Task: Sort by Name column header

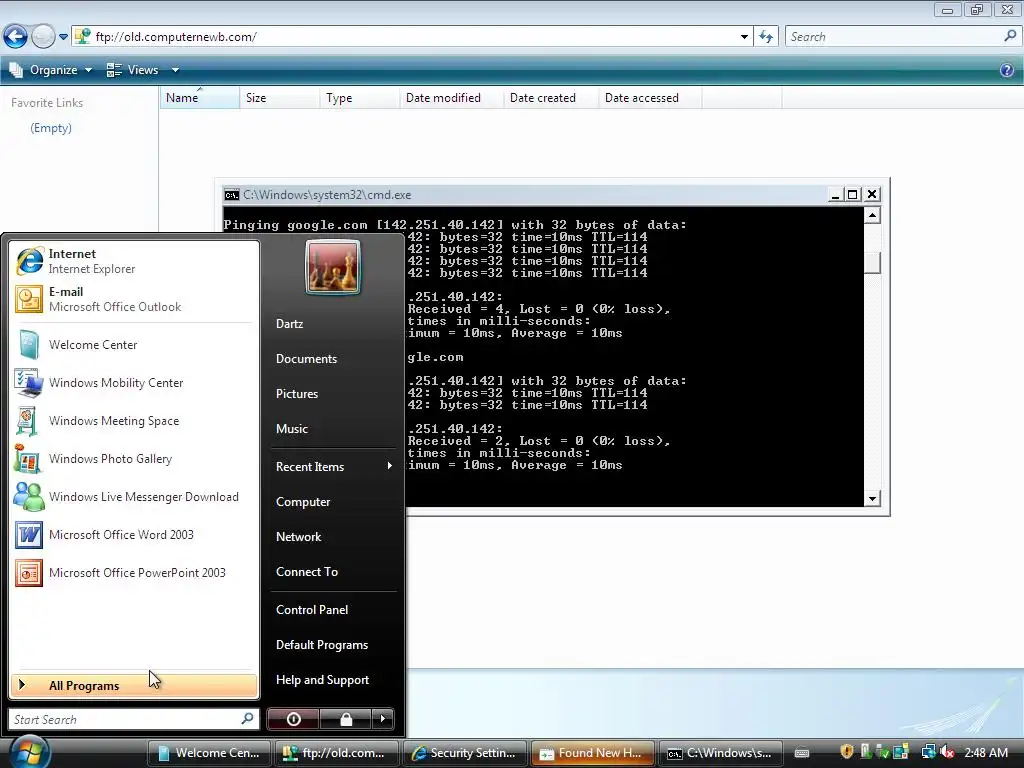Action: [x=200, y=98]
